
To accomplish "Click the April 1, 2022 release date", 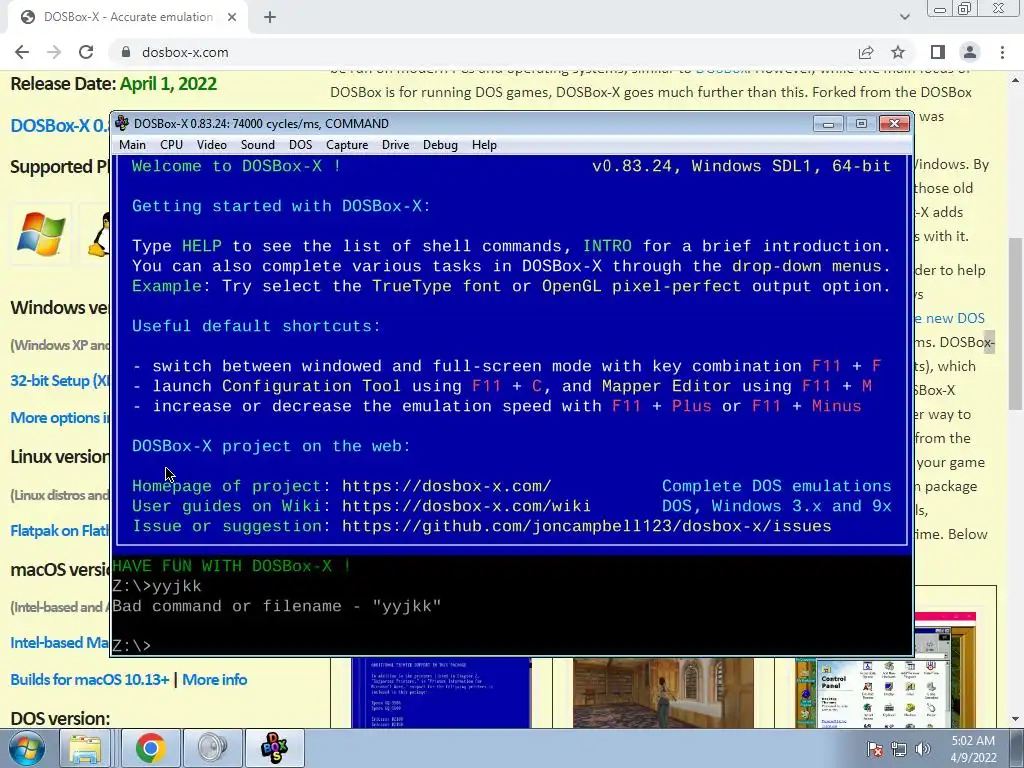I will [x=168, y=84].
